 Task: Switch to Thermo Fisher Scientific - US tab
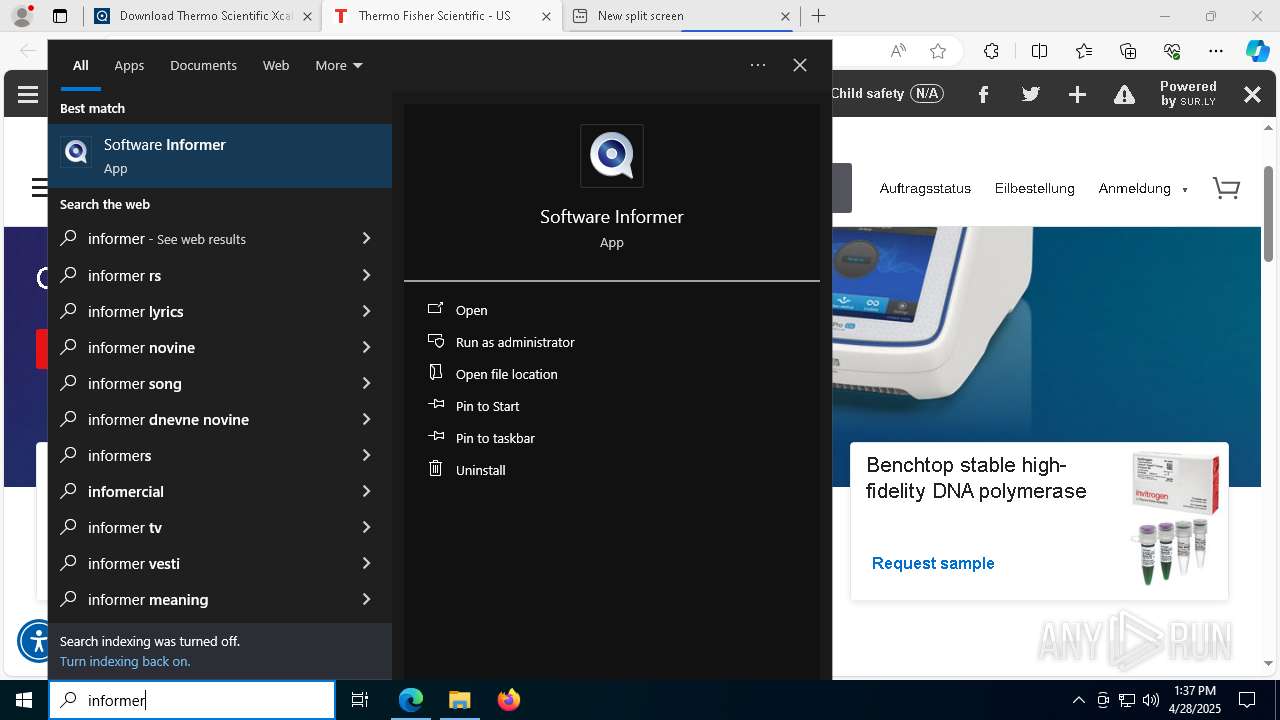440,16
